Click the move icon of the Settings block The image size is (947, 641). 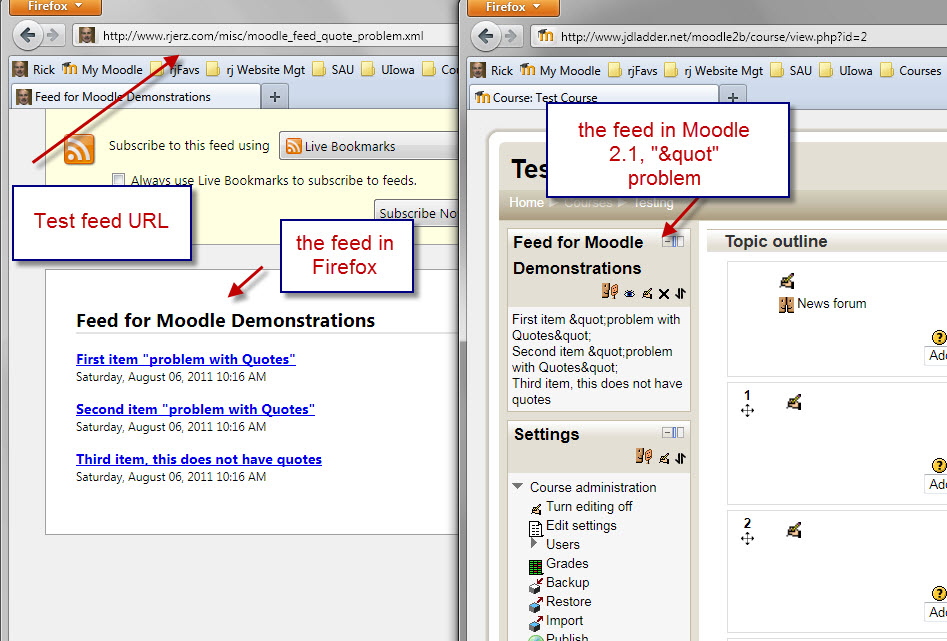681,459
